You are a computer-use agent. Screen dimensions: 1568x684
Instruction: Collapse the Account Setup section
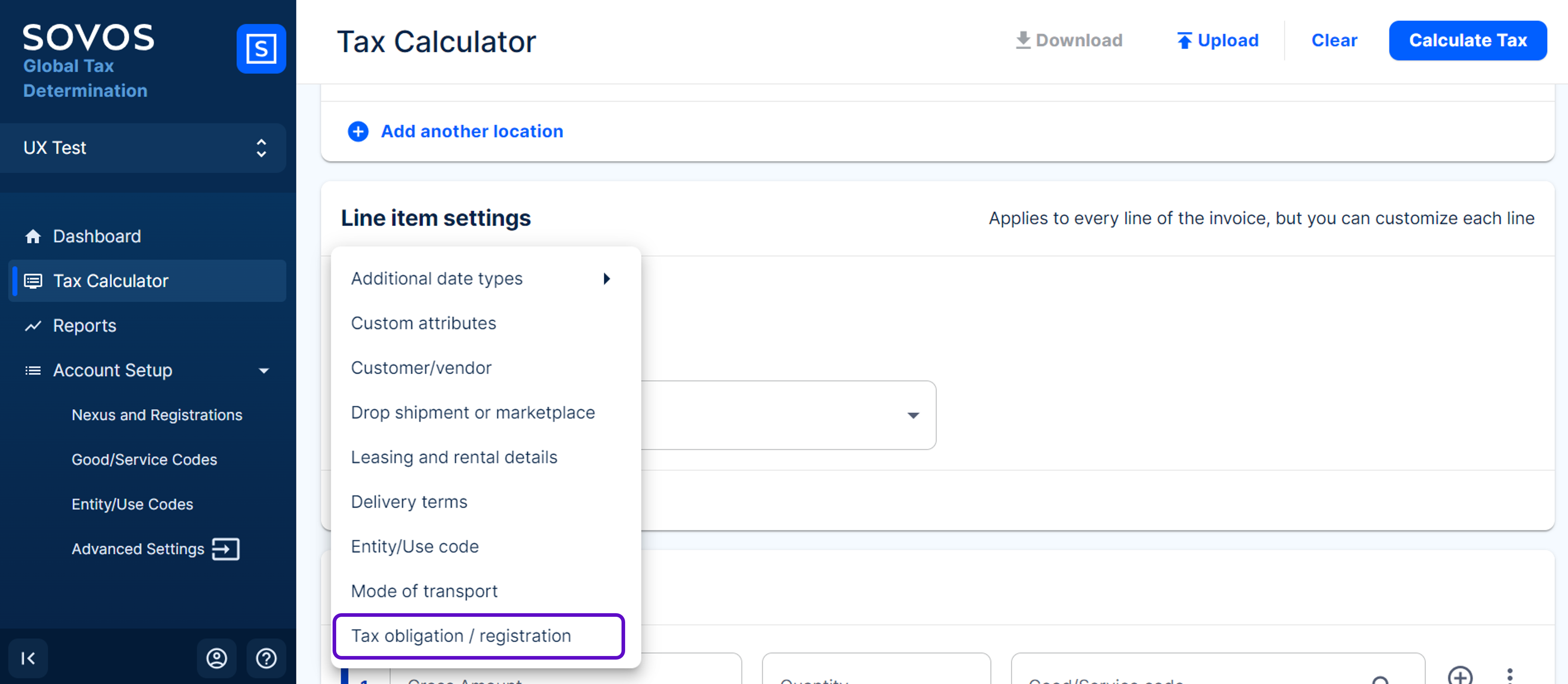[264, 371]
